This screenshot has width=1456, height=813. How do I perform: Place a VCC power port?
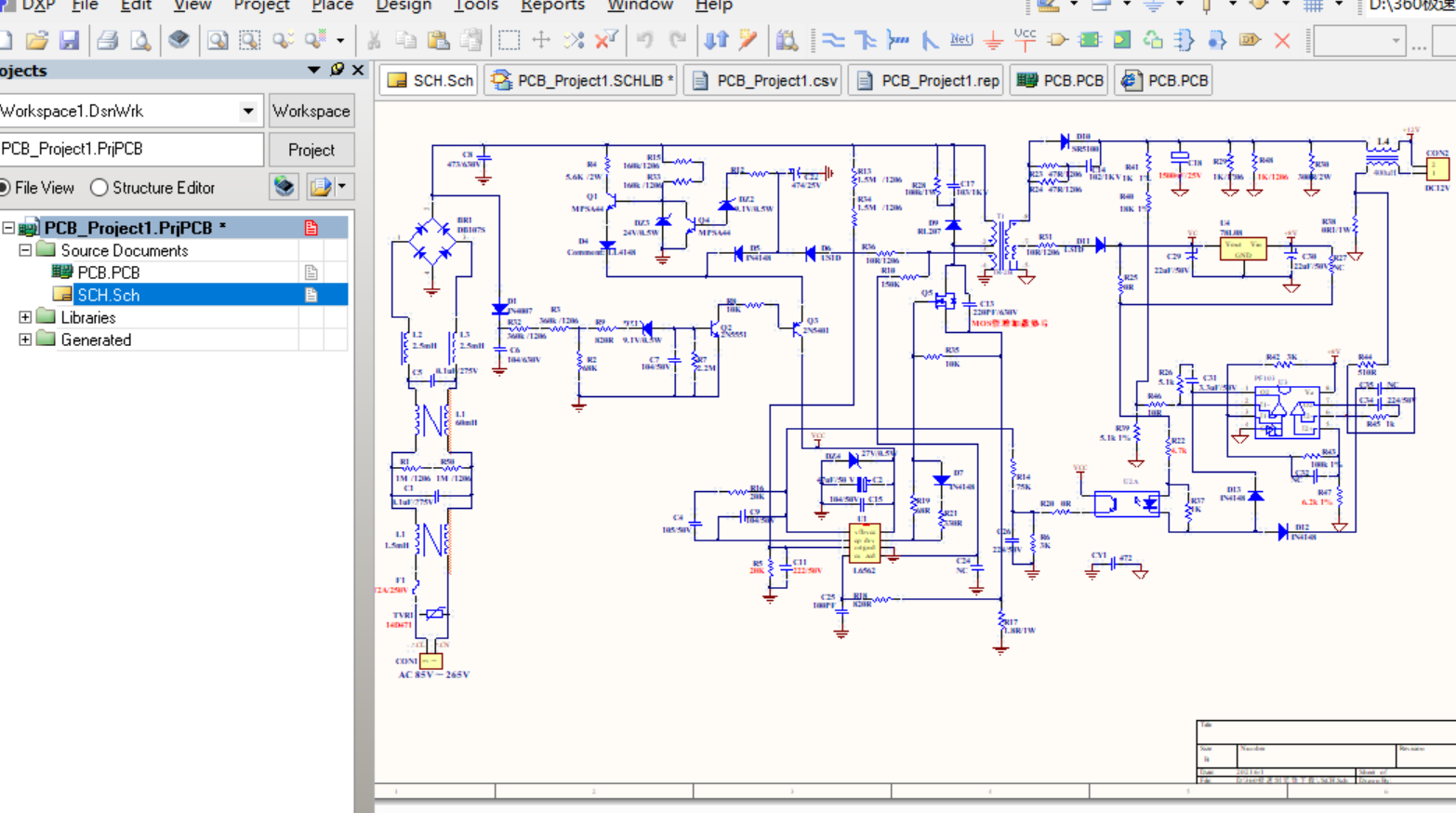pos(1025,39)
